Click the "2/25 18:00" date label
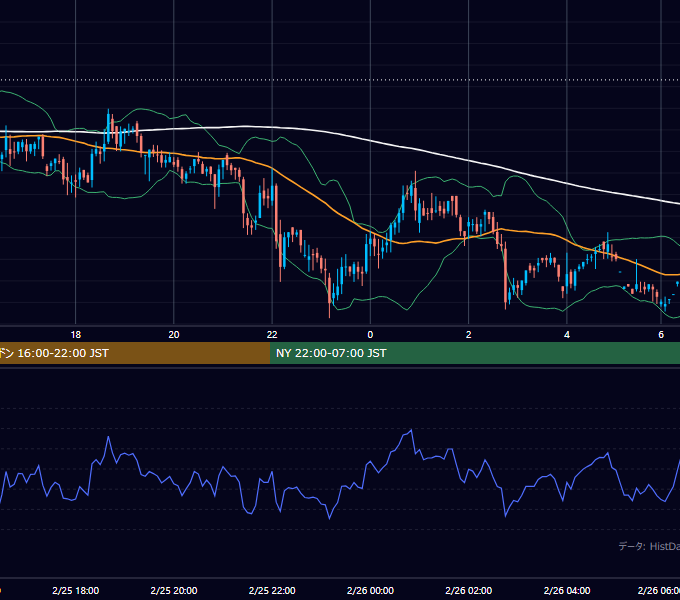The image size is (680, 600). pyautogui.click(x=75, y=590)
